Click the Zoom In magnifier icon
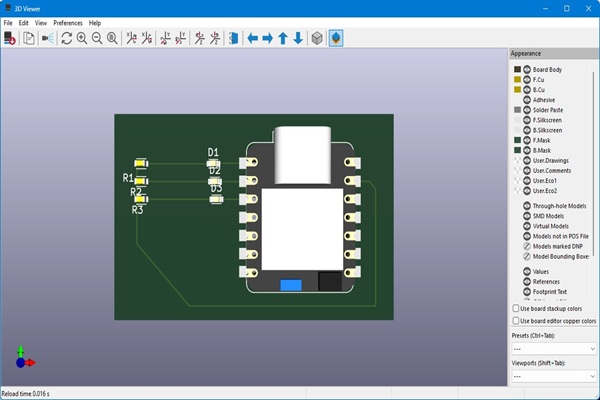Image resolution: width=600 pixels, height=400 pixels. coord(82,38)
